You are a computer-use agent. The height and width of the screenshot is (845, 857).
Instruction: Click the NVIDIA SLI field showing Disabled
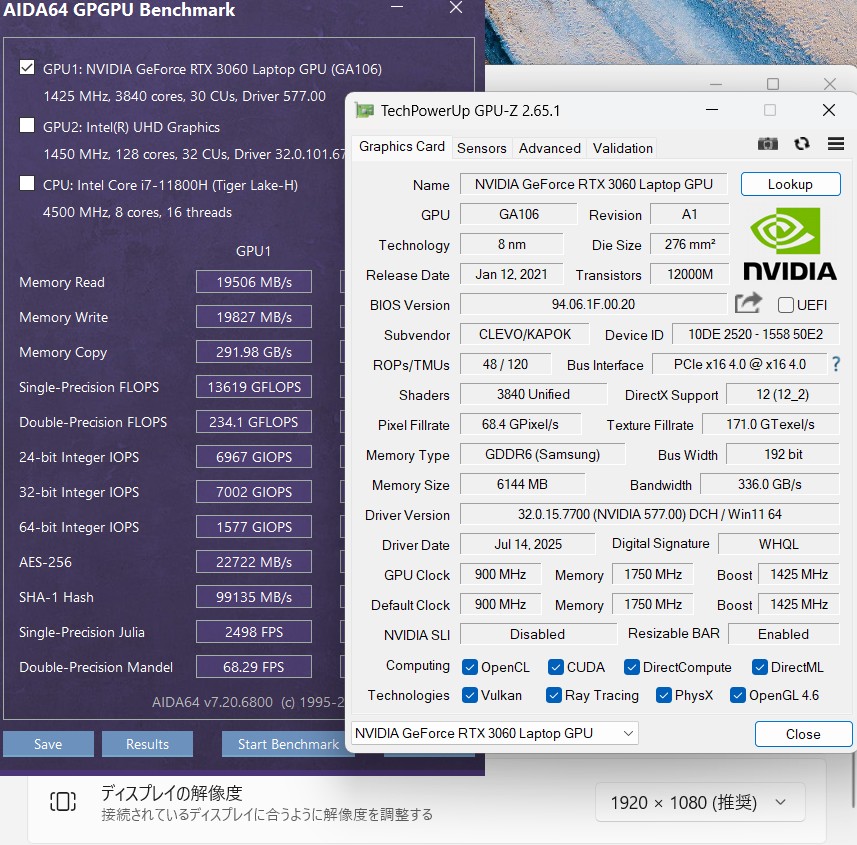tap(538, 634)
